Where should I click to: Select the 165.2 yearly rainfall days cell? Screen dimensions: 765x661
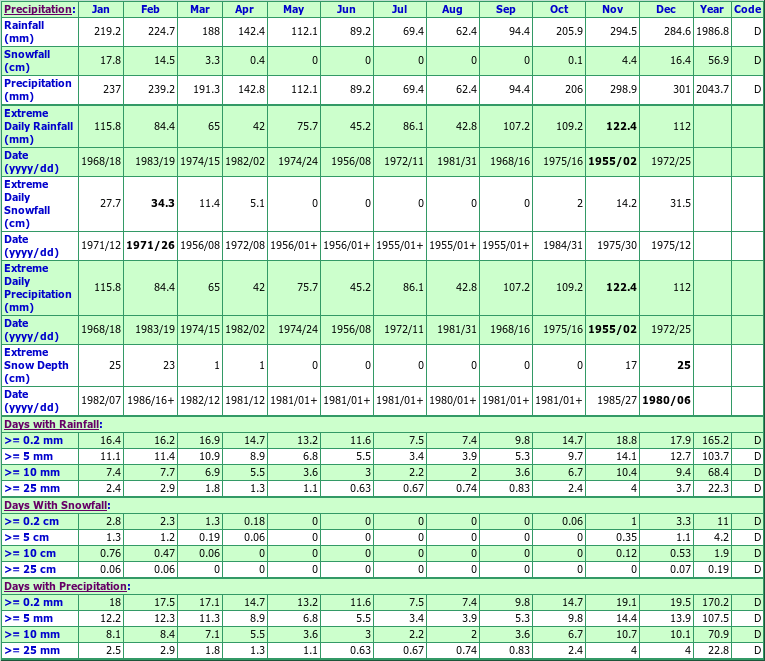(x=714, y=440)
